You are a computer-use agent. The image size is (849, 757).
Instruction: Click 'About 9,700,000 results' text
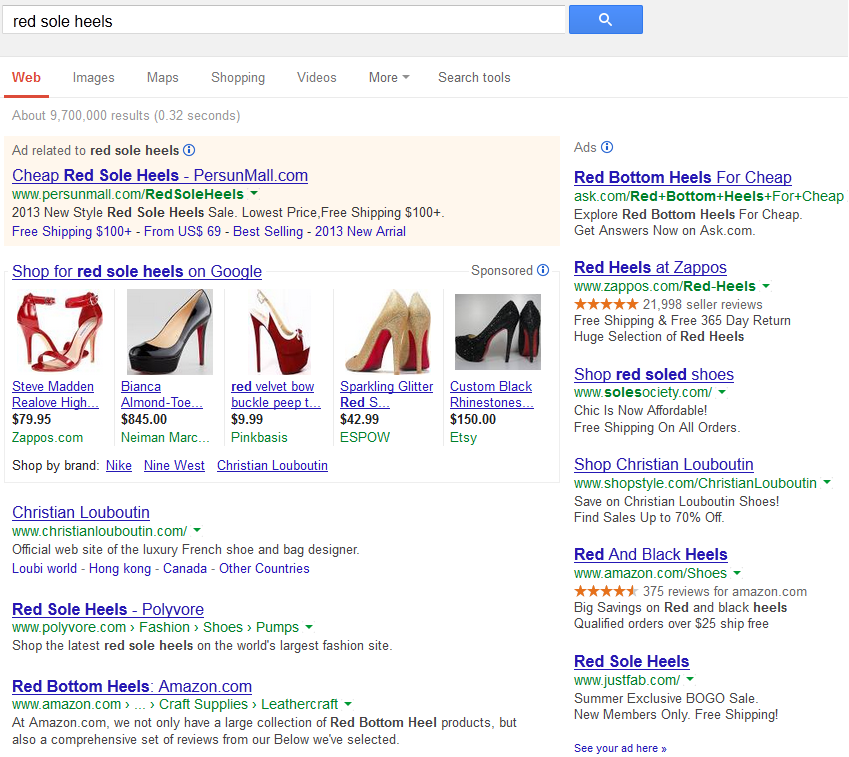coord(81,115)
